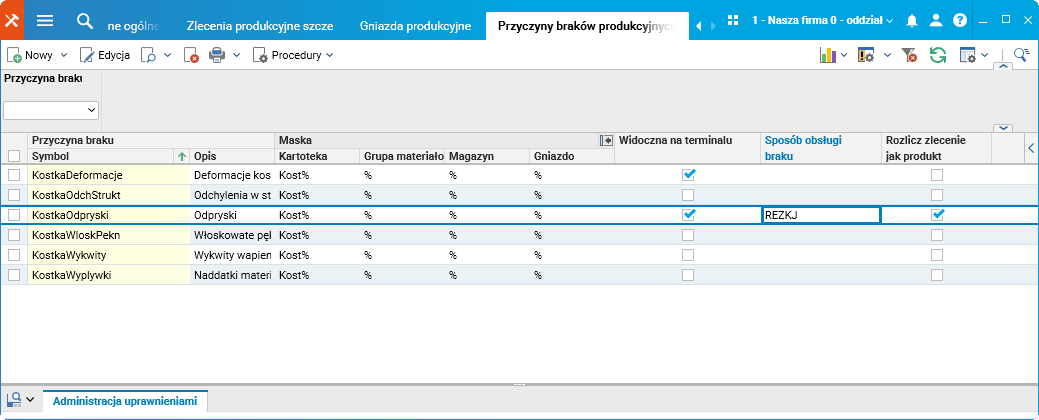Select the KostkaWloskPekn symbol cell
Viewport: 1039px width, 420px height.
click(109, 235)
